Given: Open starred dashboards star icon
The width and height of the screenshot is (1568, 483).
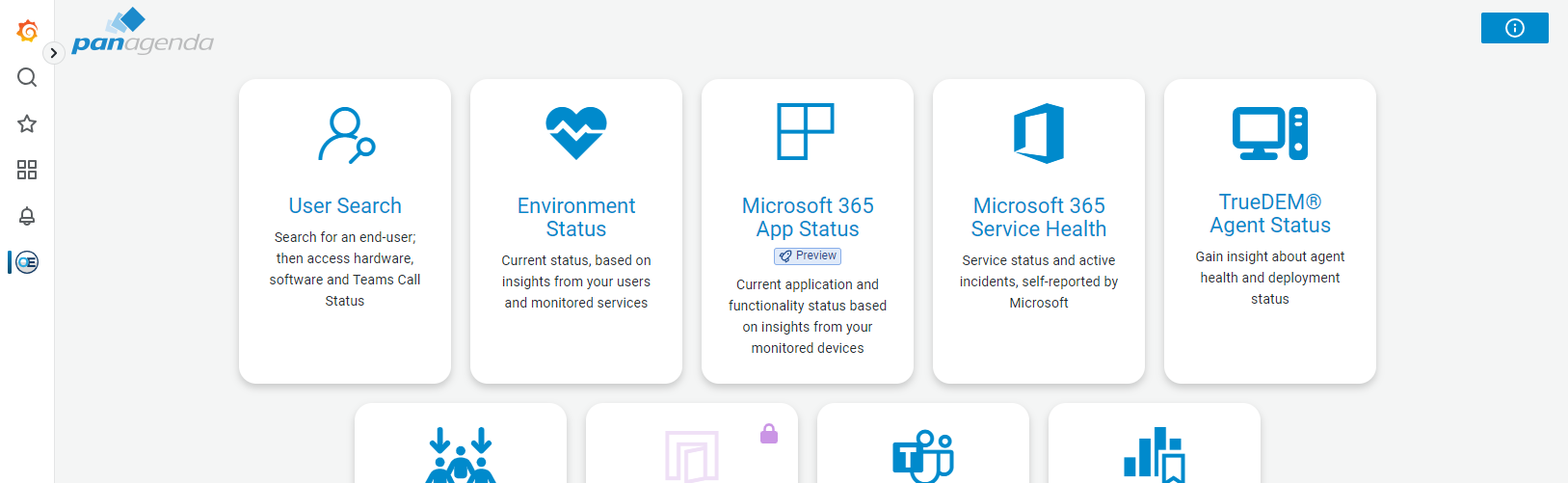Looking at the screenshot, I should point(27,123).
